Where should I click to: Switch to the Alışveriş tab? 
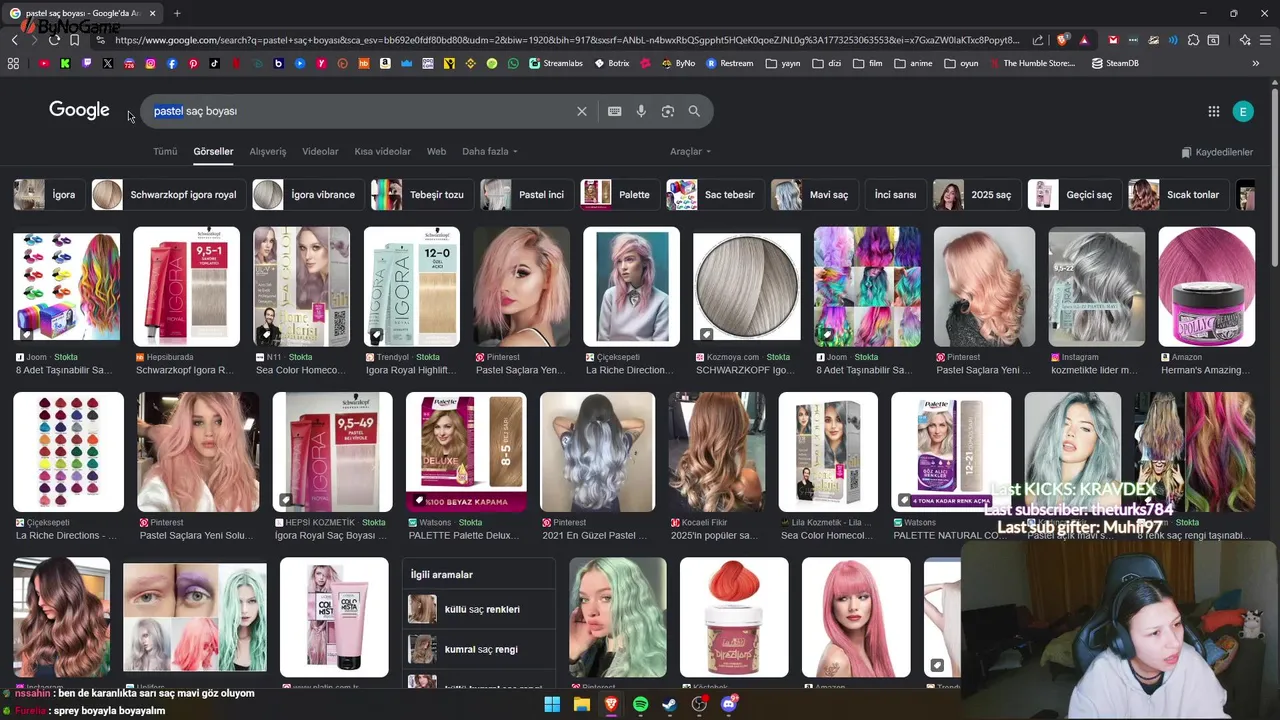pos(268,151)
